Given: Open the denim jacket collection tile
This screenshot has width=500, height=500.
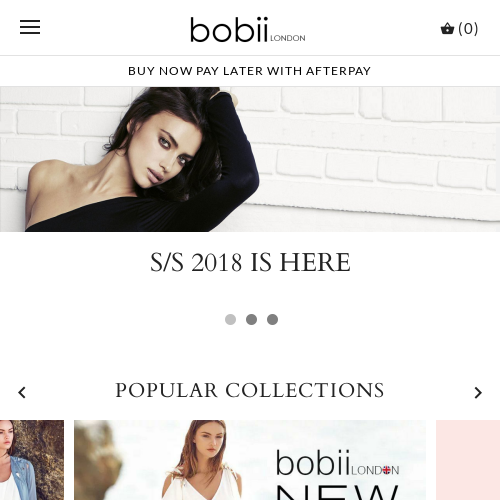Looking at the screenshot, I should [32, 460].
